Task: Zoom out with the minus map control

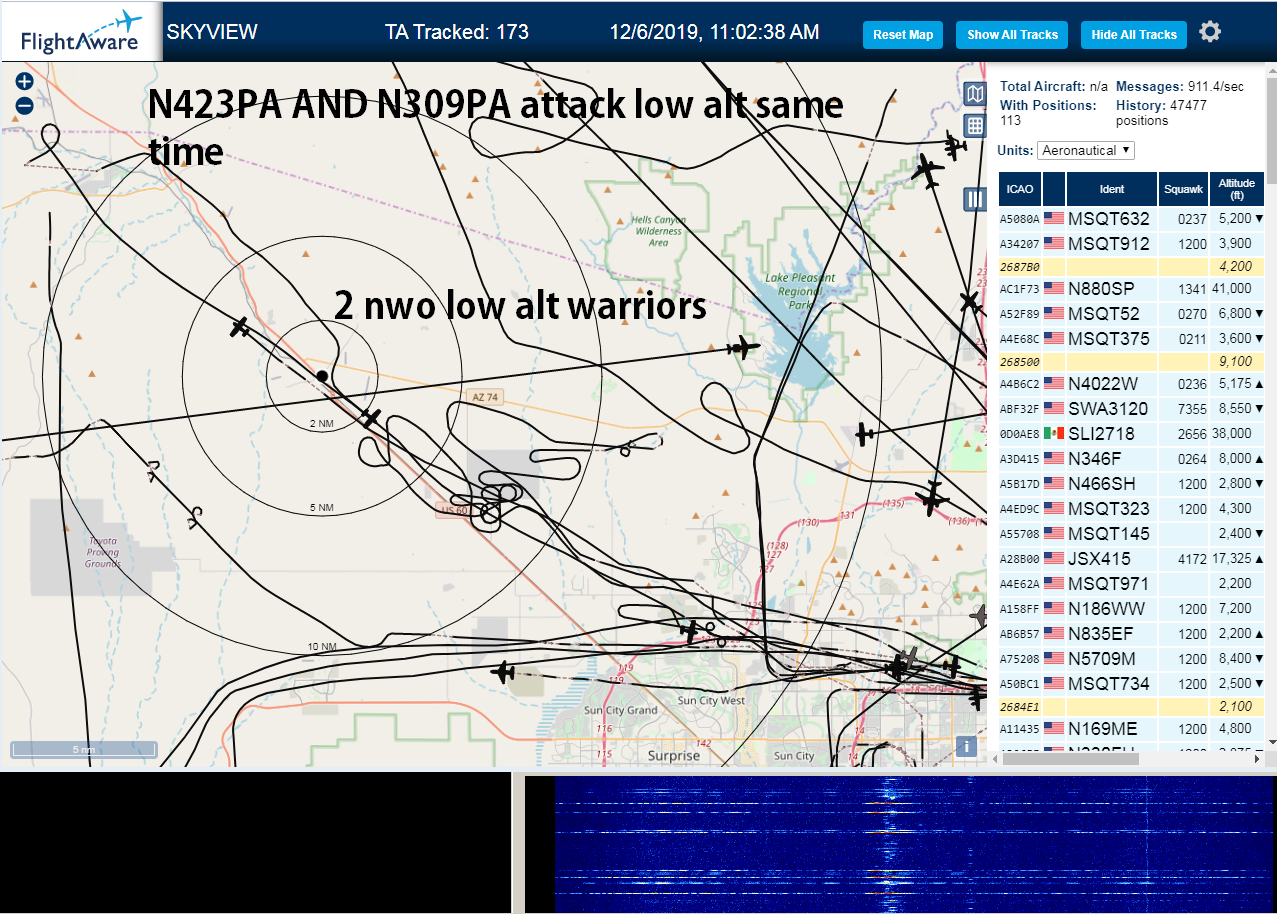Action: coord(25,105)
